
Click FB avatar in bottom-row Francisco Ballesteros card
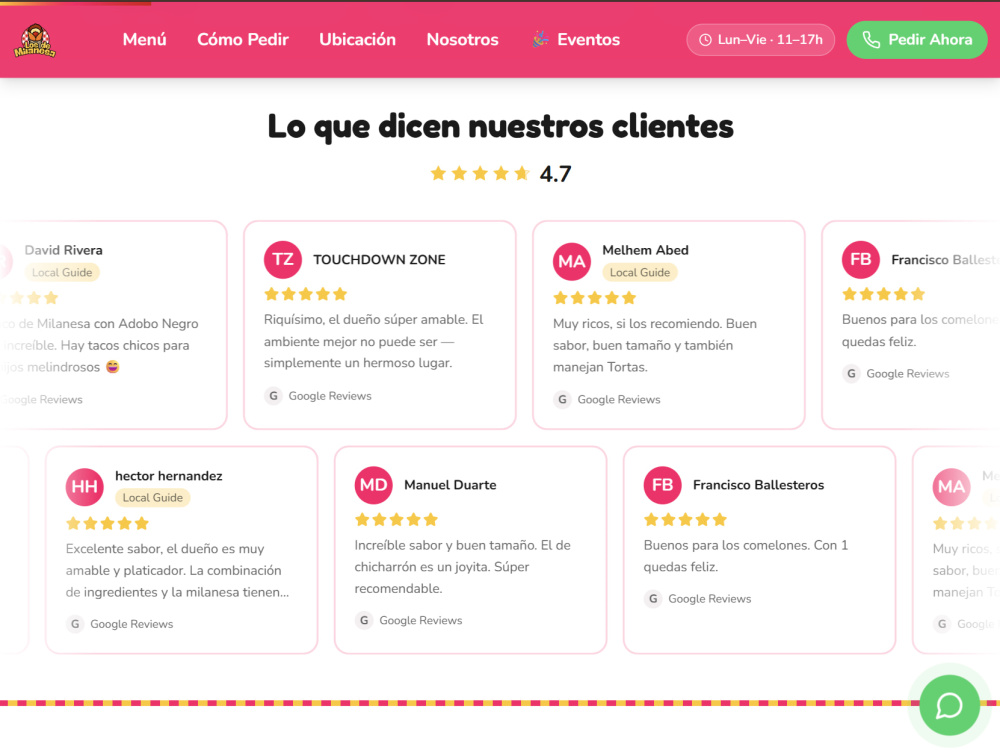(662, 485)
